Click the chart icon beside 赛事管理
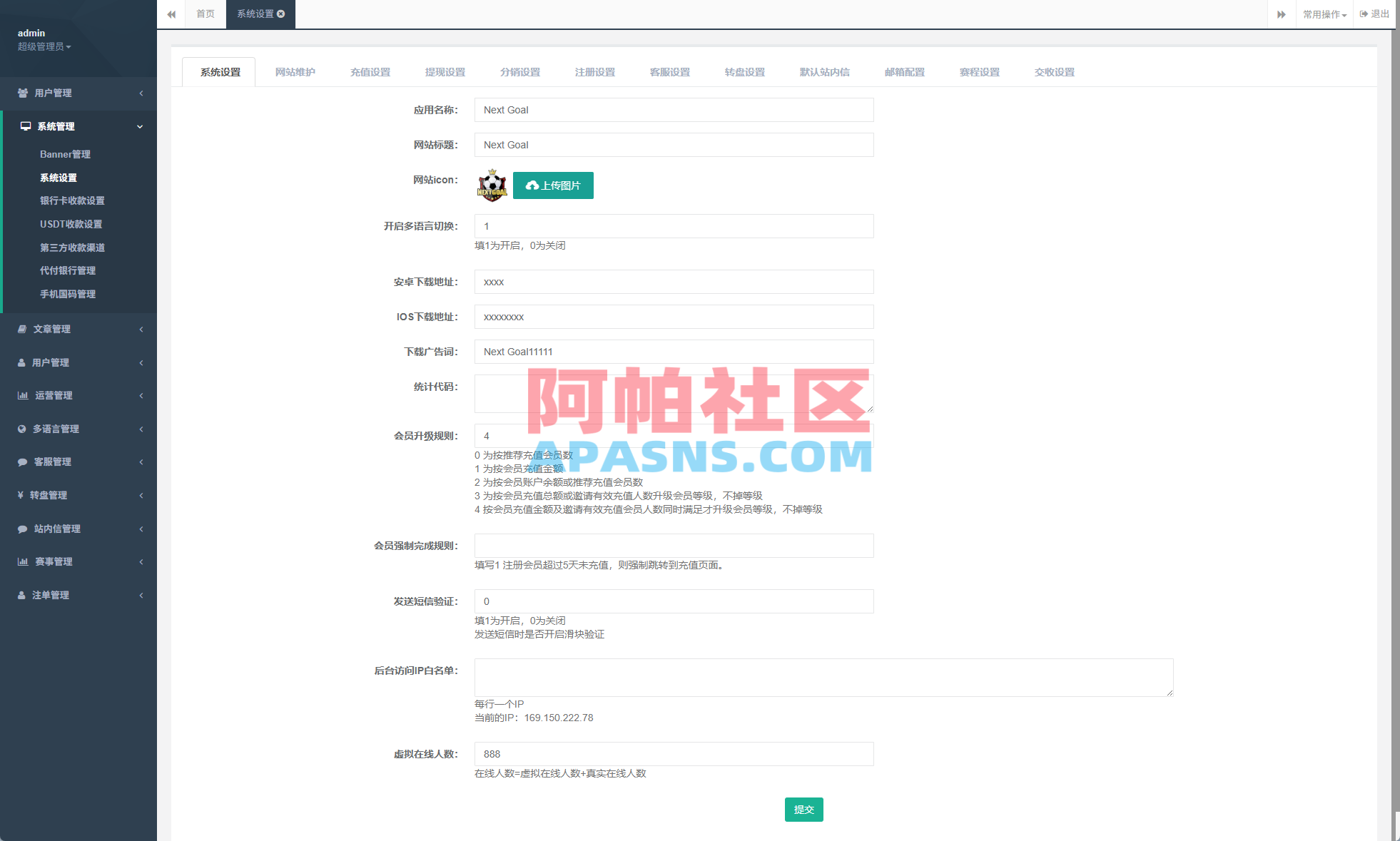1400x841 pixels. coord(23,561)
